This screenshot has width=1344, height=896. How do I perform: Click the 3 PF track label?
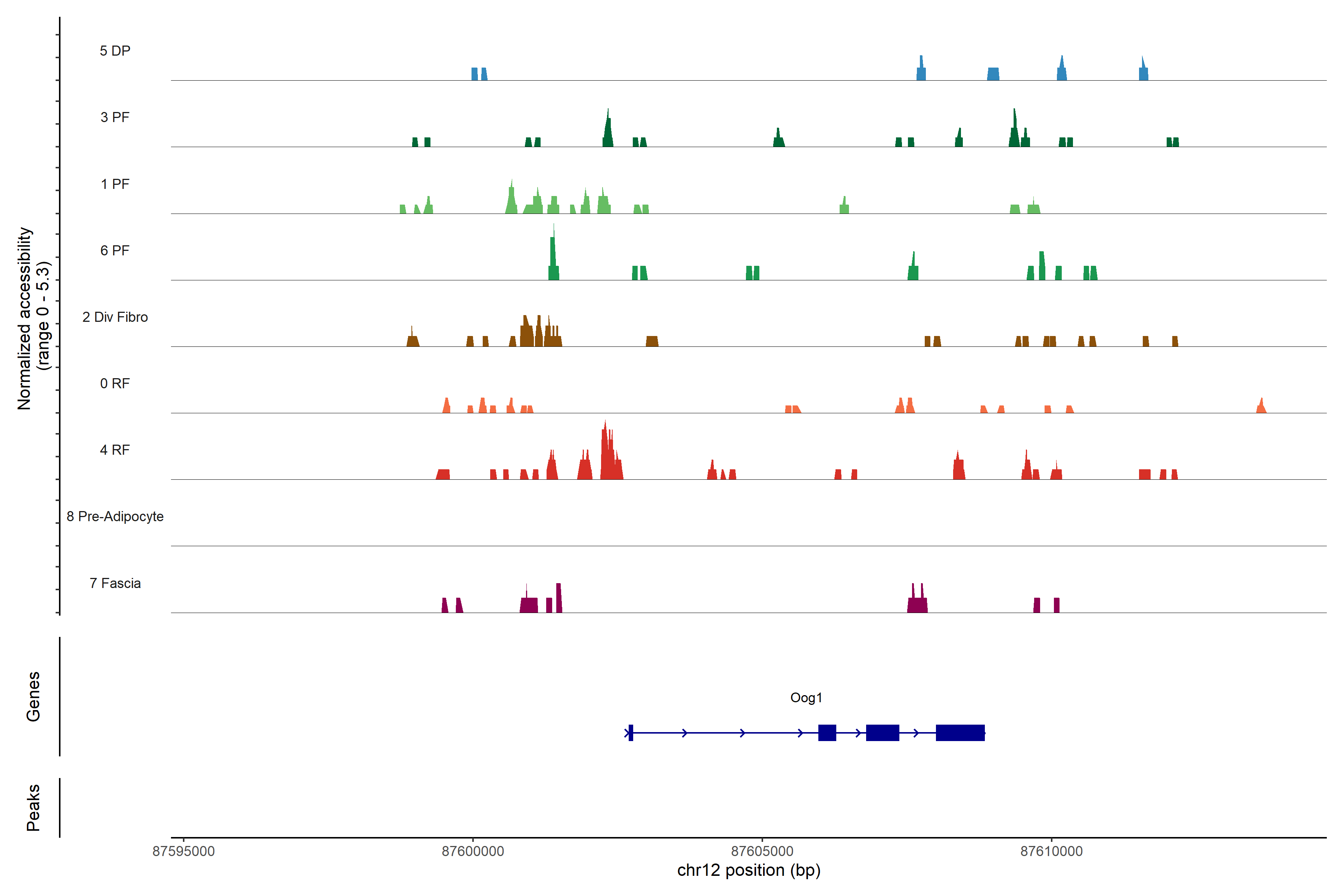(x=115, y=117)
